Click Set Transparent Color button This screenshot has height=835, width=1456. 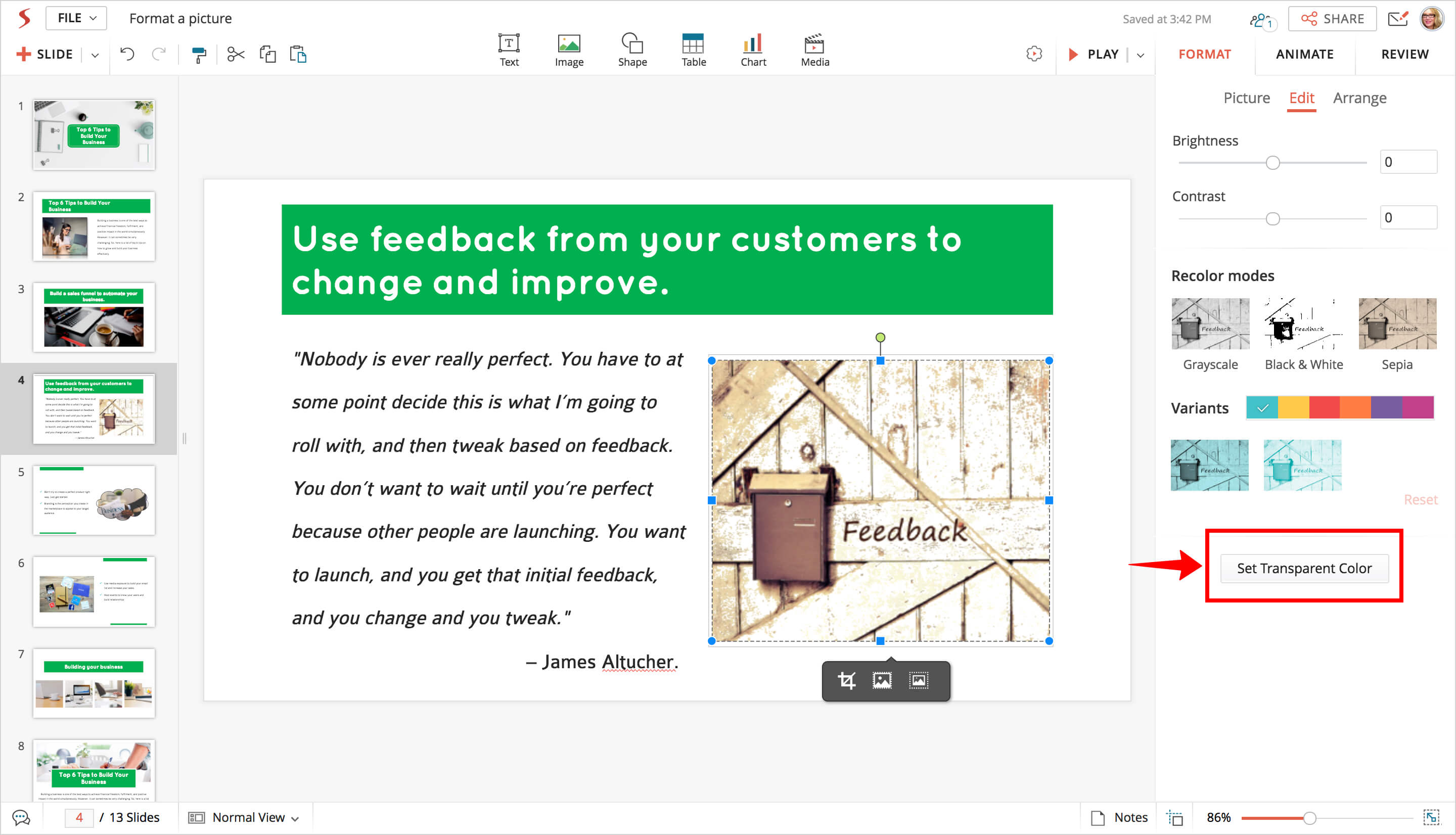pos(1303,568)
